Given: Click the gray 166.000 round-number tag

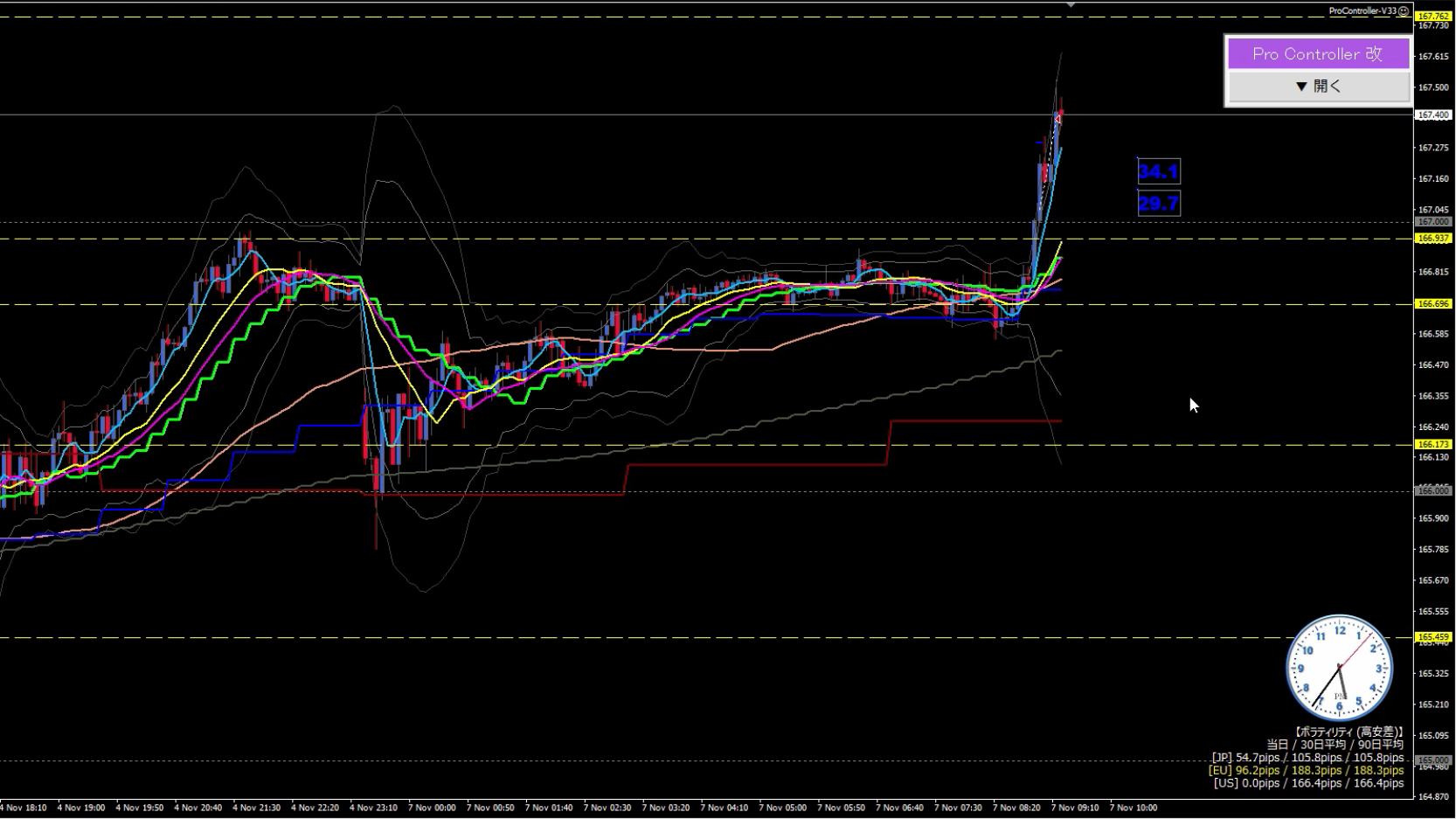Looking at the screenshot, I should coord(1433,491).
